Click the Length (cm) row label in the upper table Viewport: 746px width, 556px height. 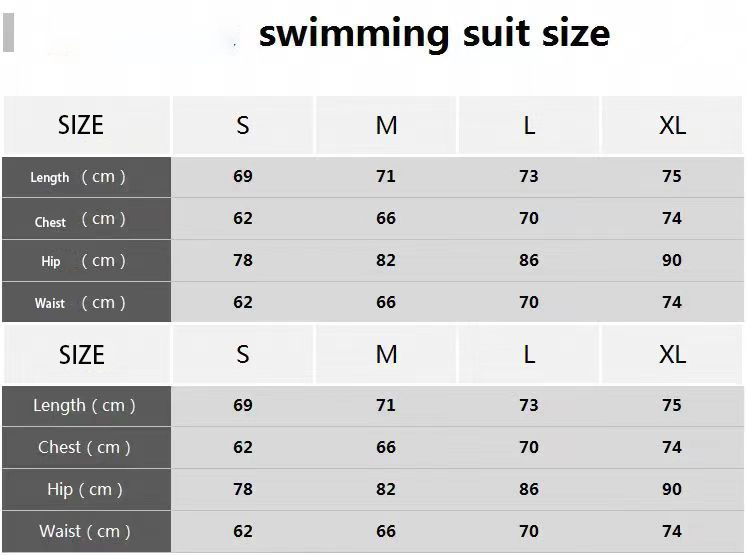78,177
